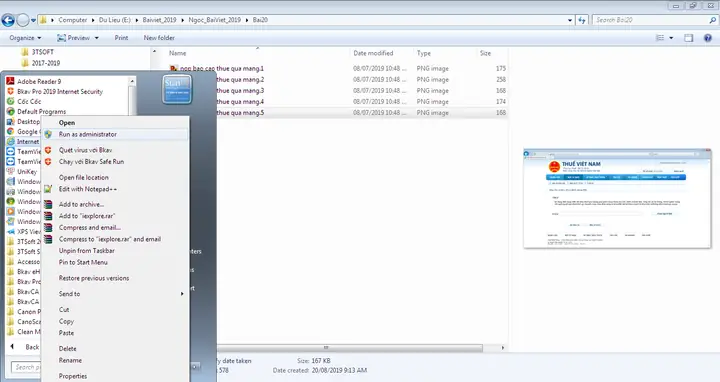Click the 3TSOFT folder in the navigation pane

click(x=37, y=52)
